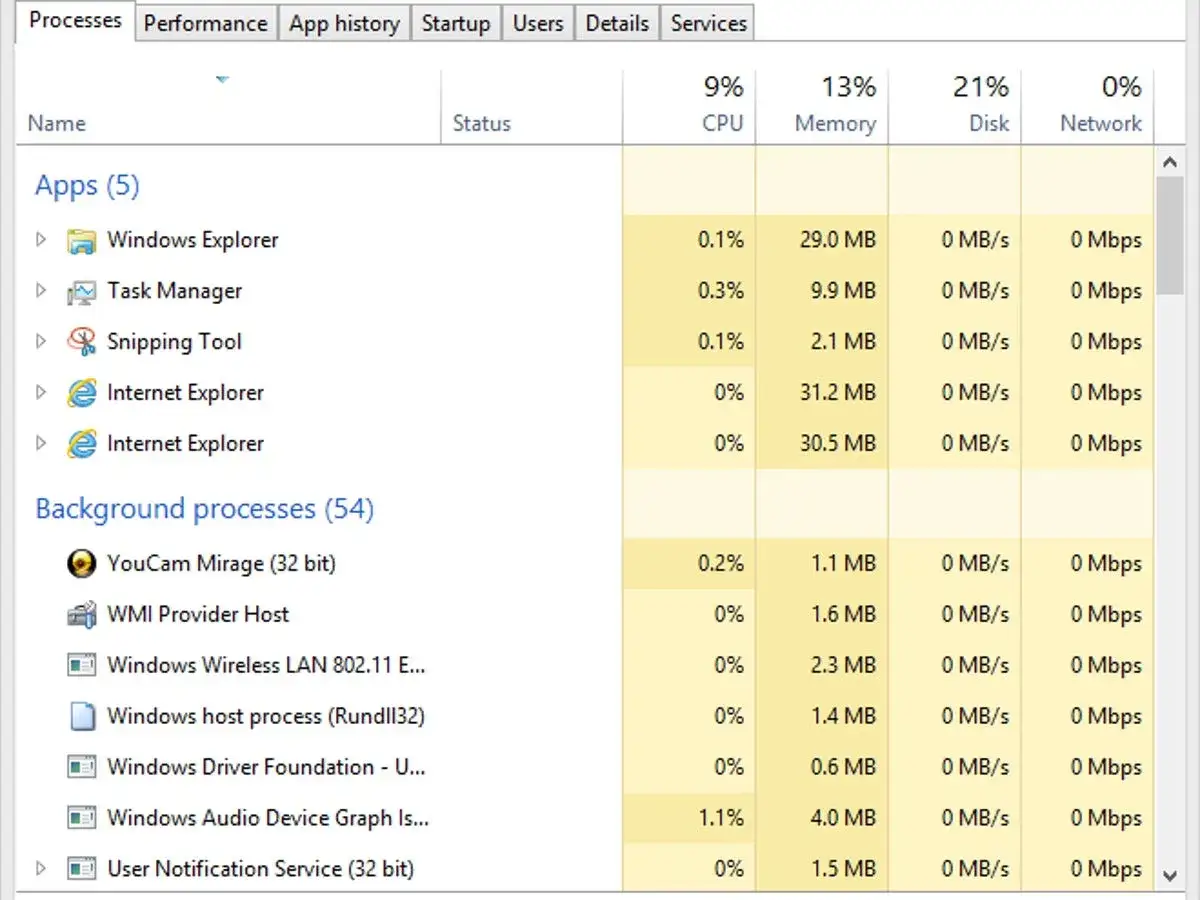This screenshot has height=900, width=1200.
Task: Sort by the Disk column header
Action: pyautogui.click(x=955, y=107)
